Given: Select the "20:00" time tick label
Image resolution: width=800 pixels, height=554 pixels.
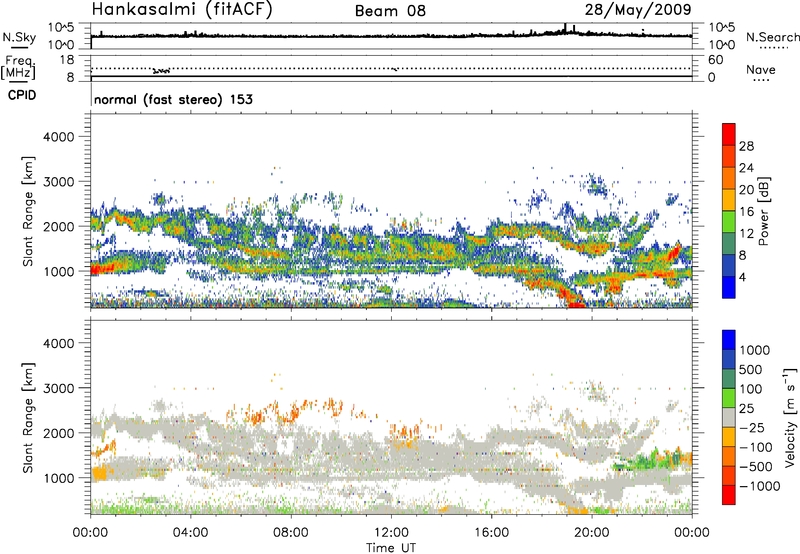Looking at the screenshot, I should click(592, 533).
